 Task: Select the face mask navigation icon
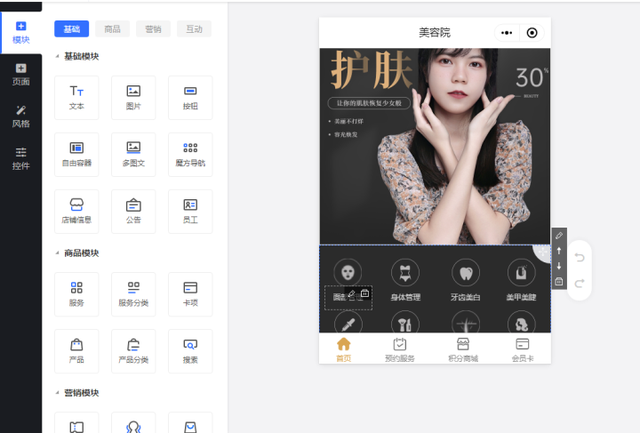[348, 272]
